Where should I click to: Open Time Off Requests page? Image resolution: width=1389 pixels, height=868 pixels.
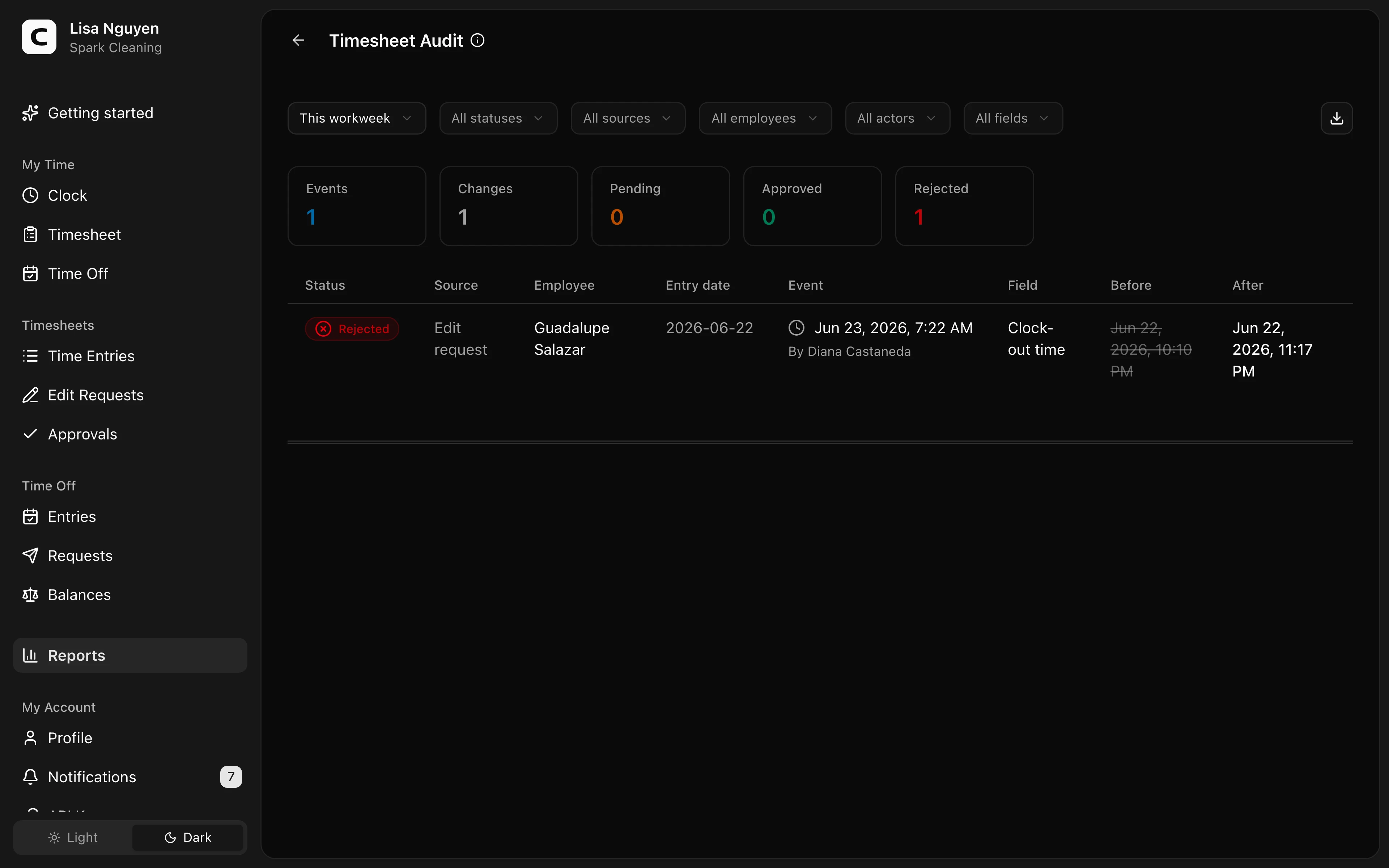(130, 556)
